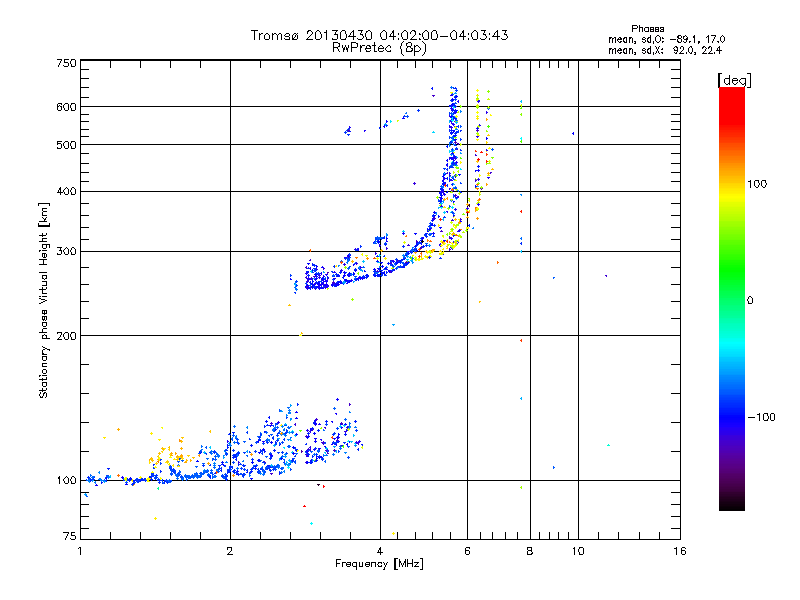Select the 'mean, sd,O: -89.1, 17.0' line

[x=666, y=39]
